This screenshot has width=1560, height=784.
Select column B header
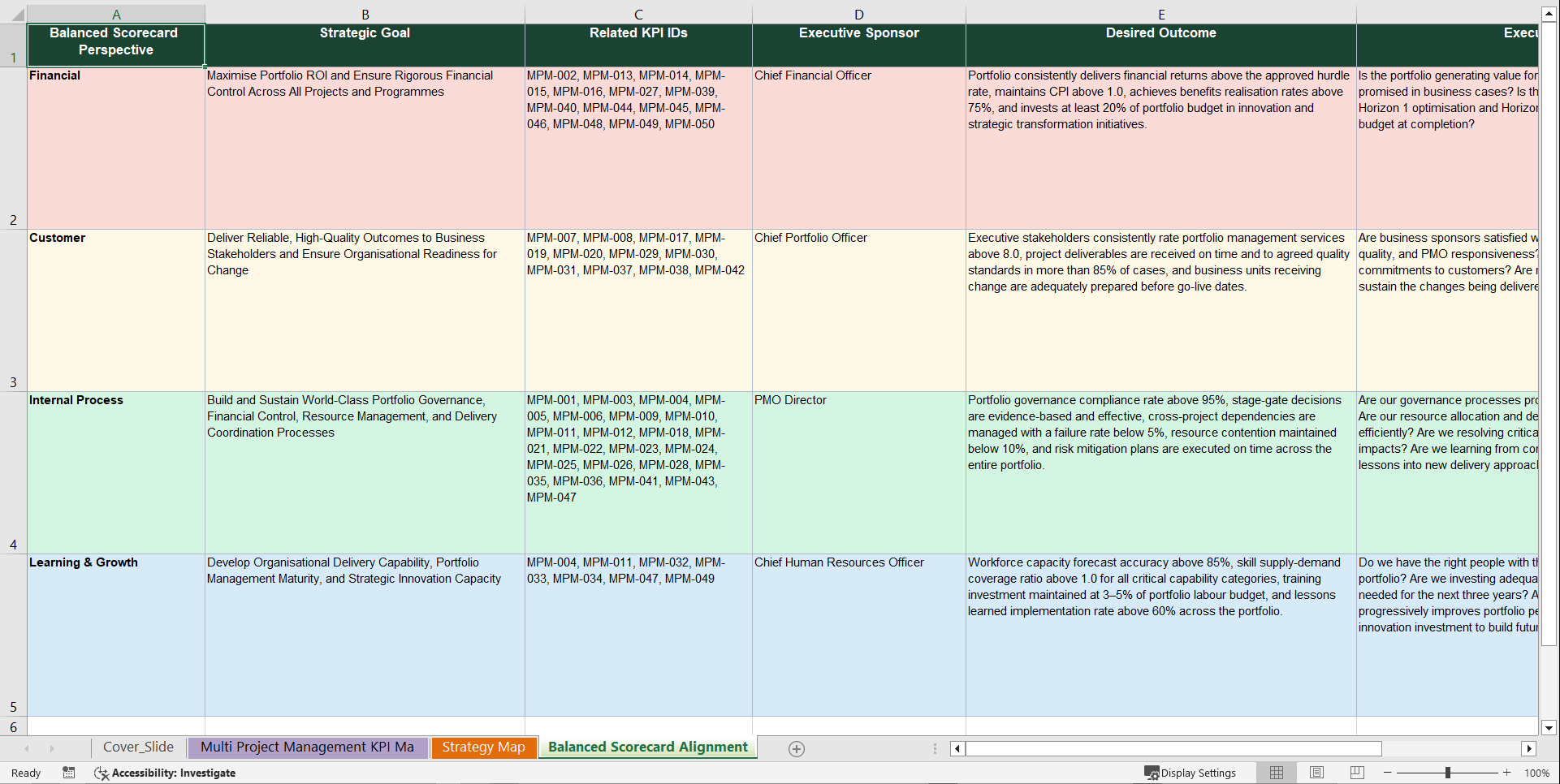(x=365, y=15)
